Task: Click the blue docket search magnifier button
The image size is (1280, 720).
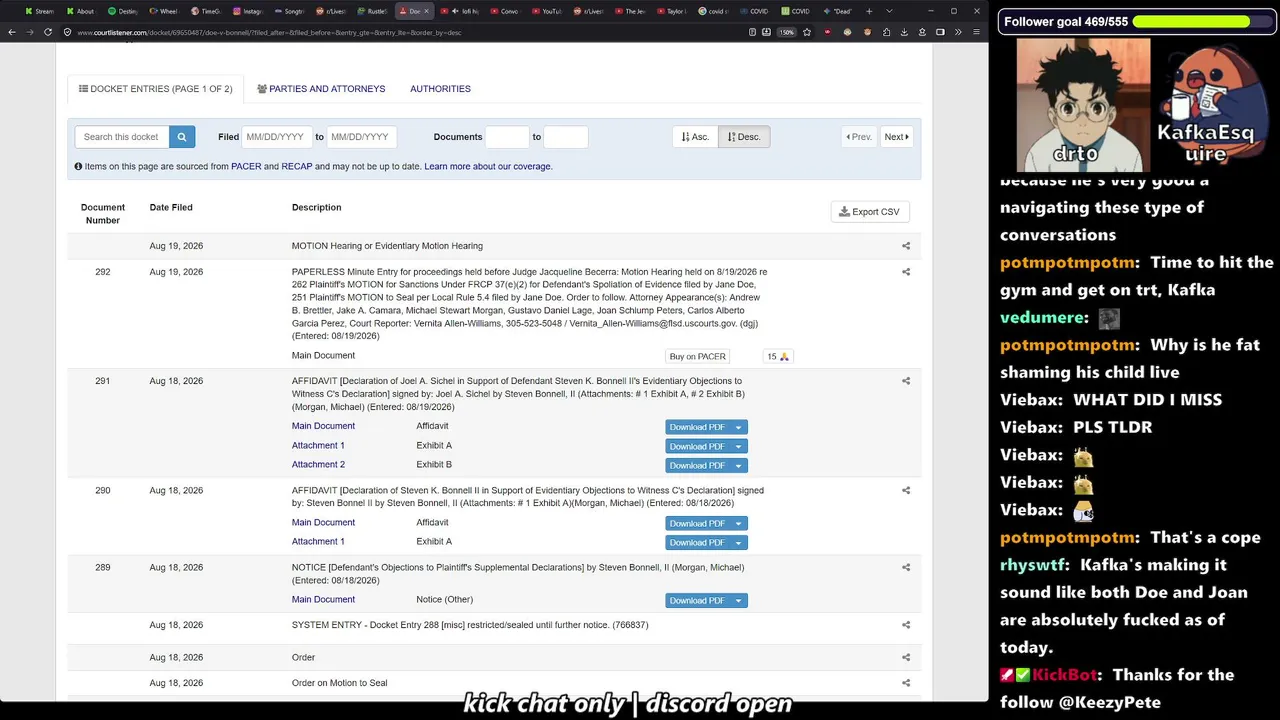Action: [x=182, y=137]
